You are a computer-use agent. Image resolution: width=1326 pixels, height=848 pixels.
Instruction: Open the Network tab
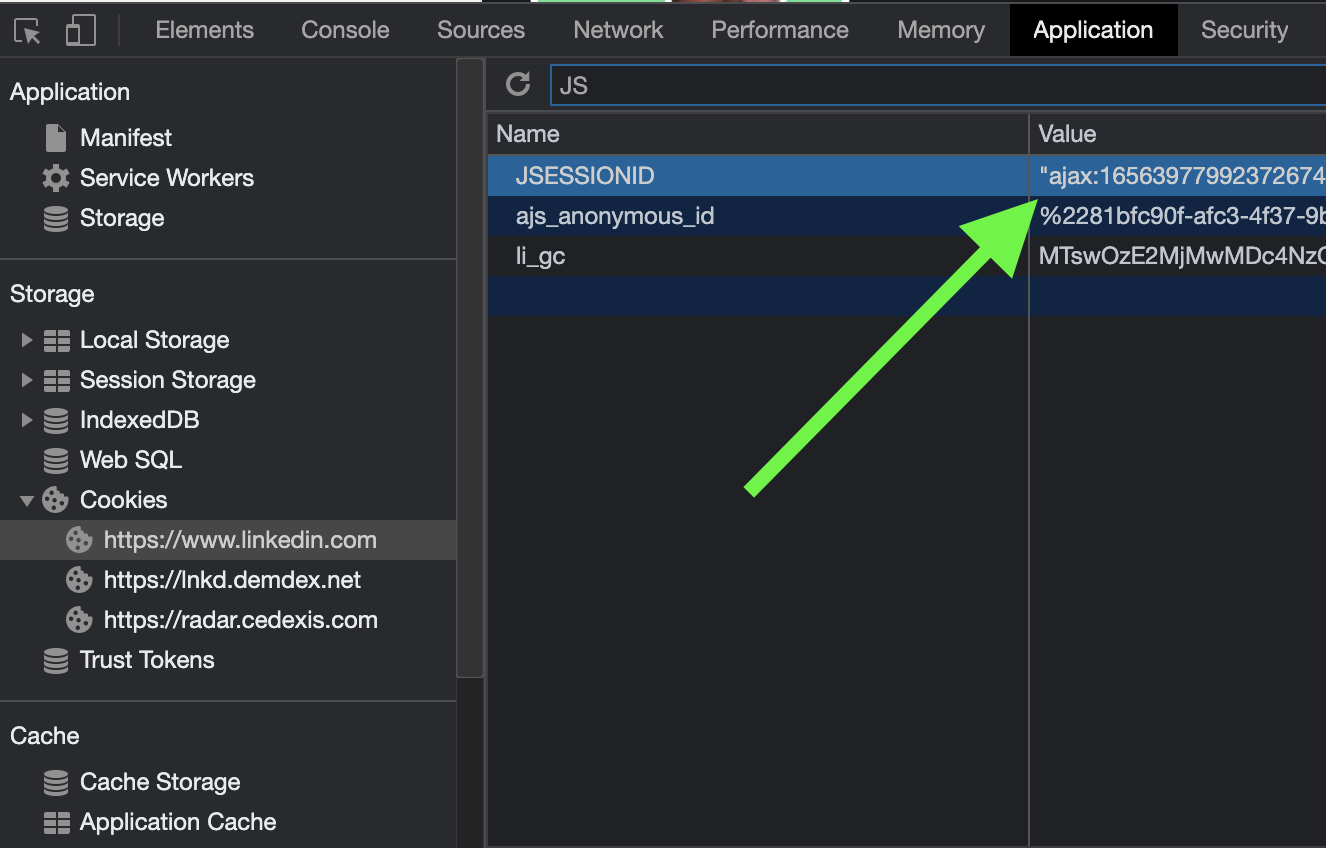(618, 30)
